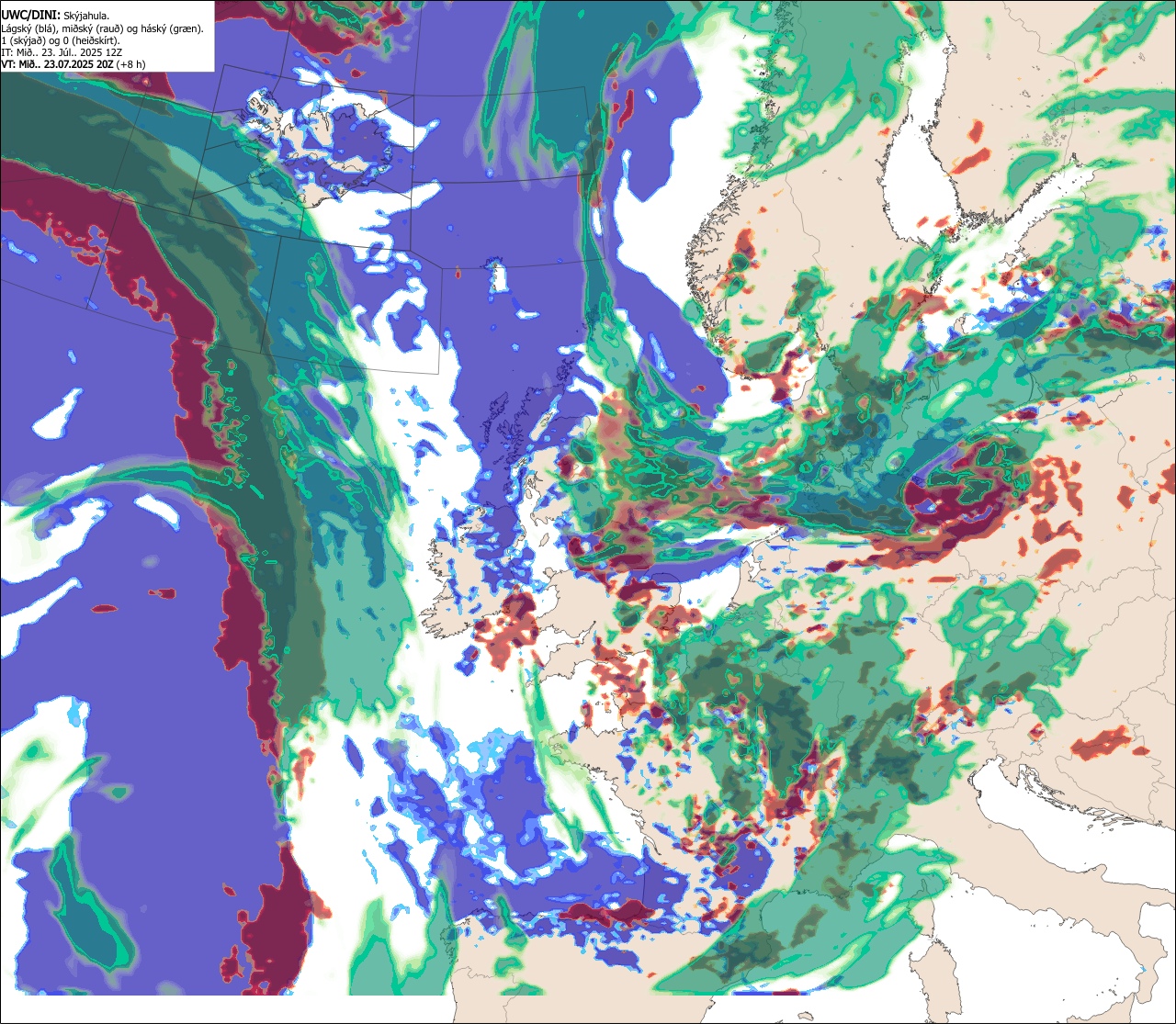1176x1024 pixels.
Task: Click the 'VT: Mið.. 23.07.2025 20Z (+8 h)' line
Action: tap(73, 64)
